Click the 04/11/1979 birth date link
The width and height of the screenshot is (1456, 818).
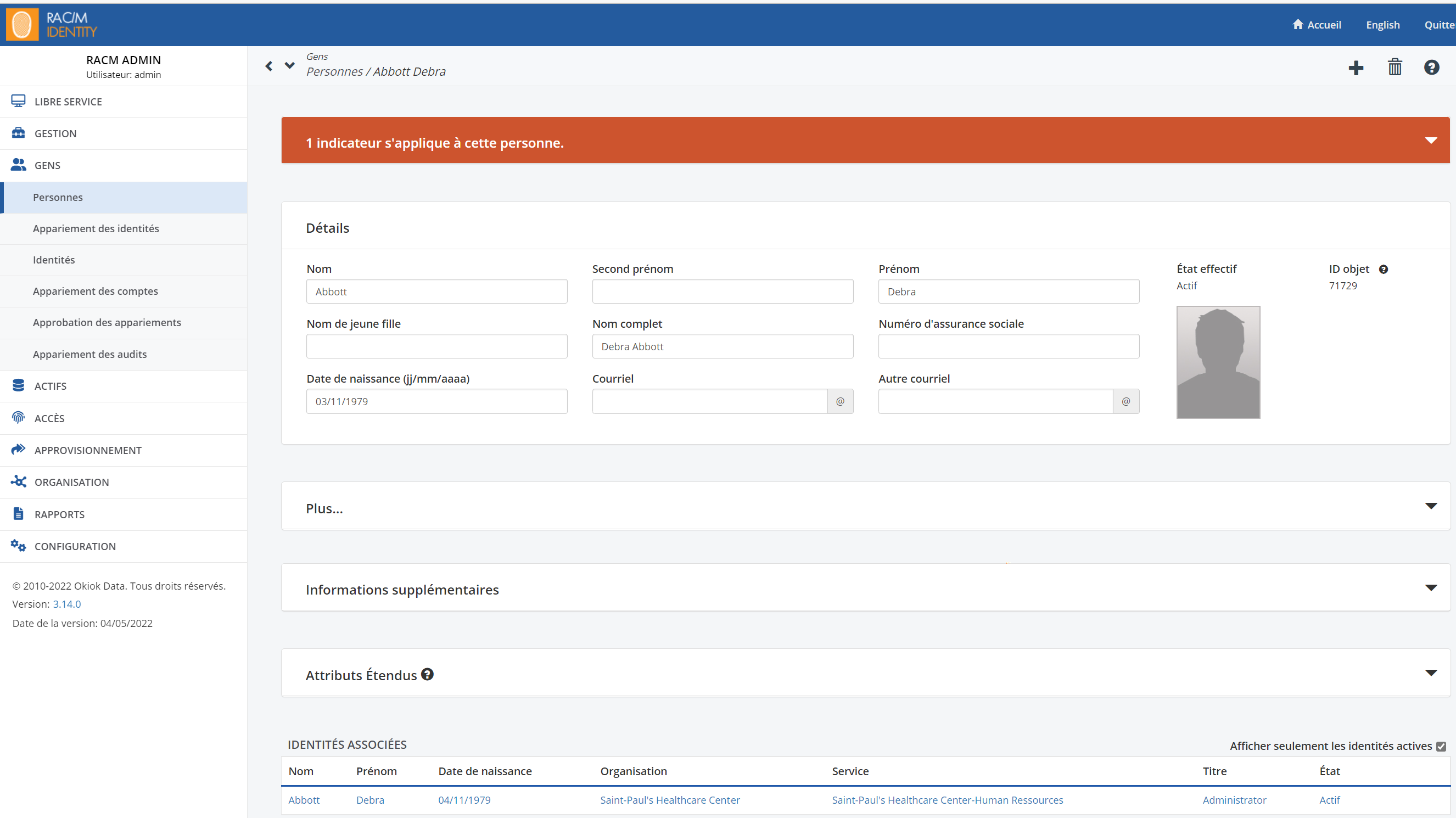click(464, 800)
